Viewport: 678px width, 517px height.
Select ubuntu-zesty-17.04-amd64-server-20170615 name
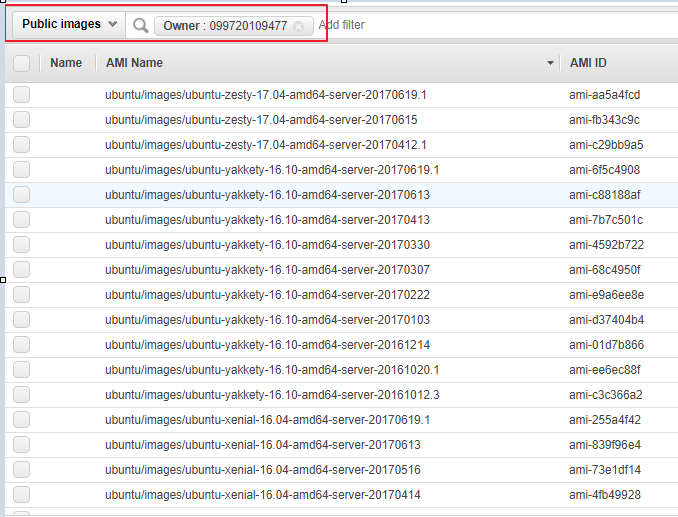click(261, 120)
